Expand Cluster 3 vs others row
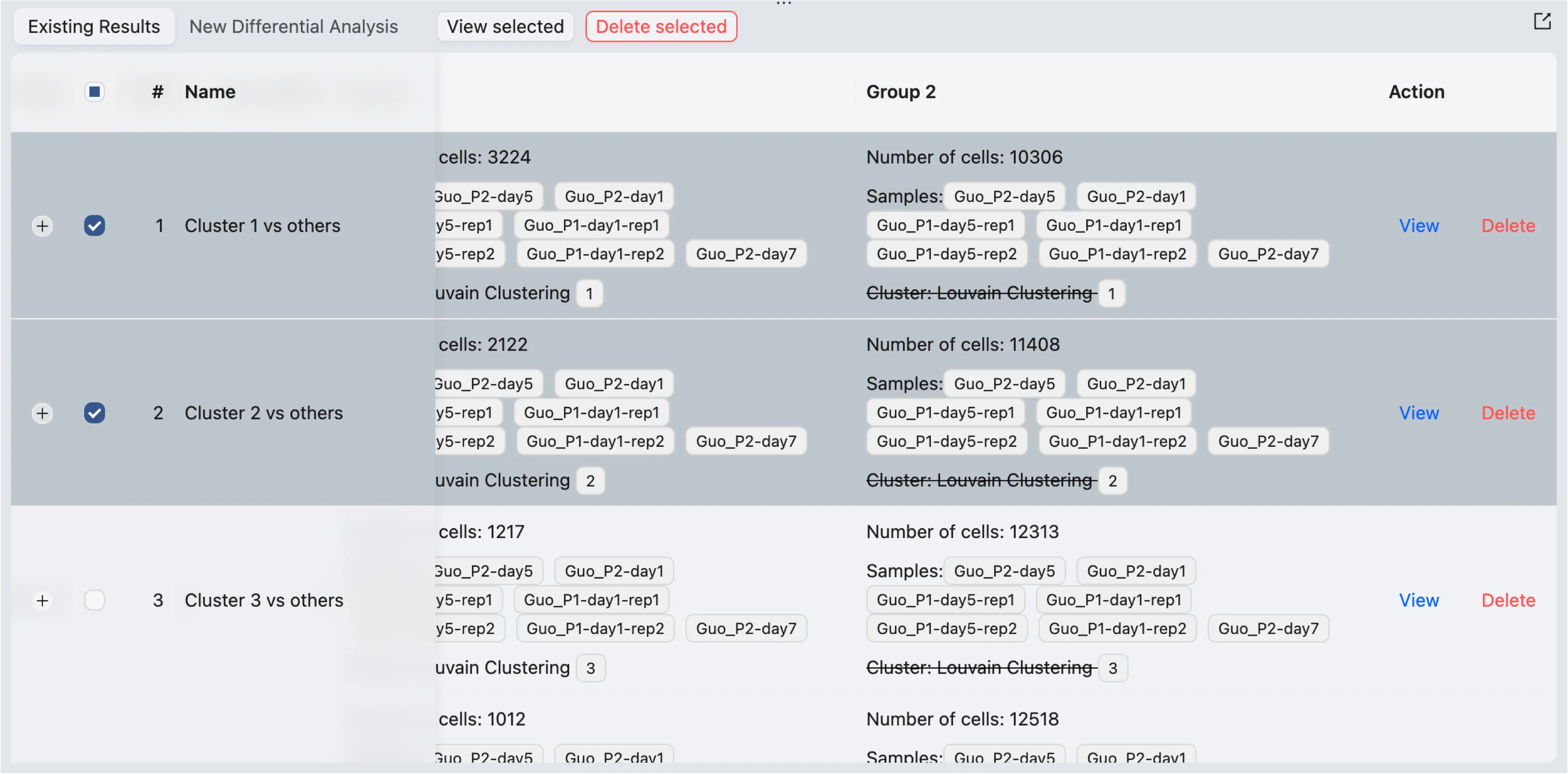Viewport: 1568px width, 774px height. click(x=42, y=601)
